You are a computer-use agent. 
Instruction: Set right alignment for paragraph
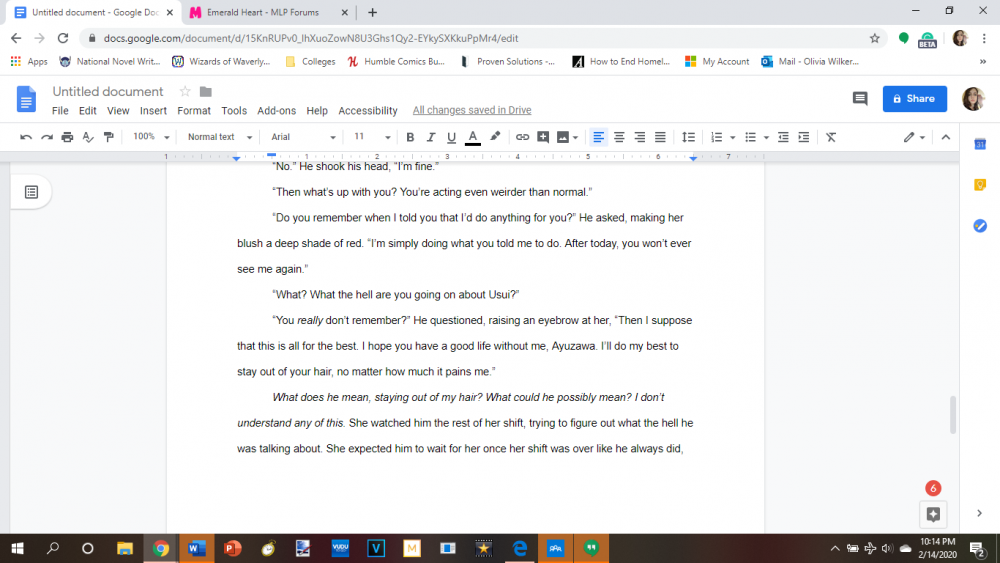pos(640,137)
